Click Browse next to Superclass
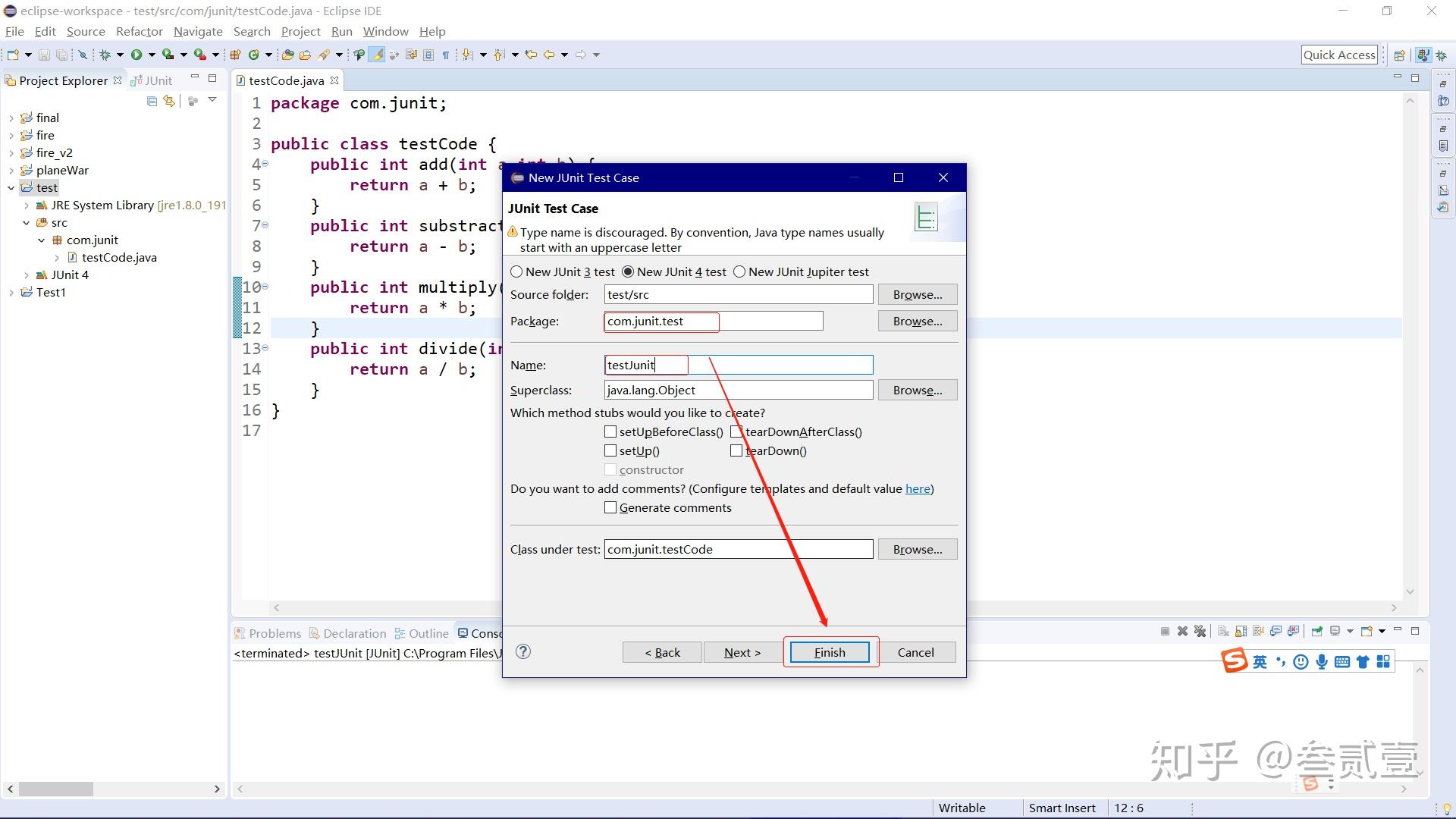 (x=918, y=390)
